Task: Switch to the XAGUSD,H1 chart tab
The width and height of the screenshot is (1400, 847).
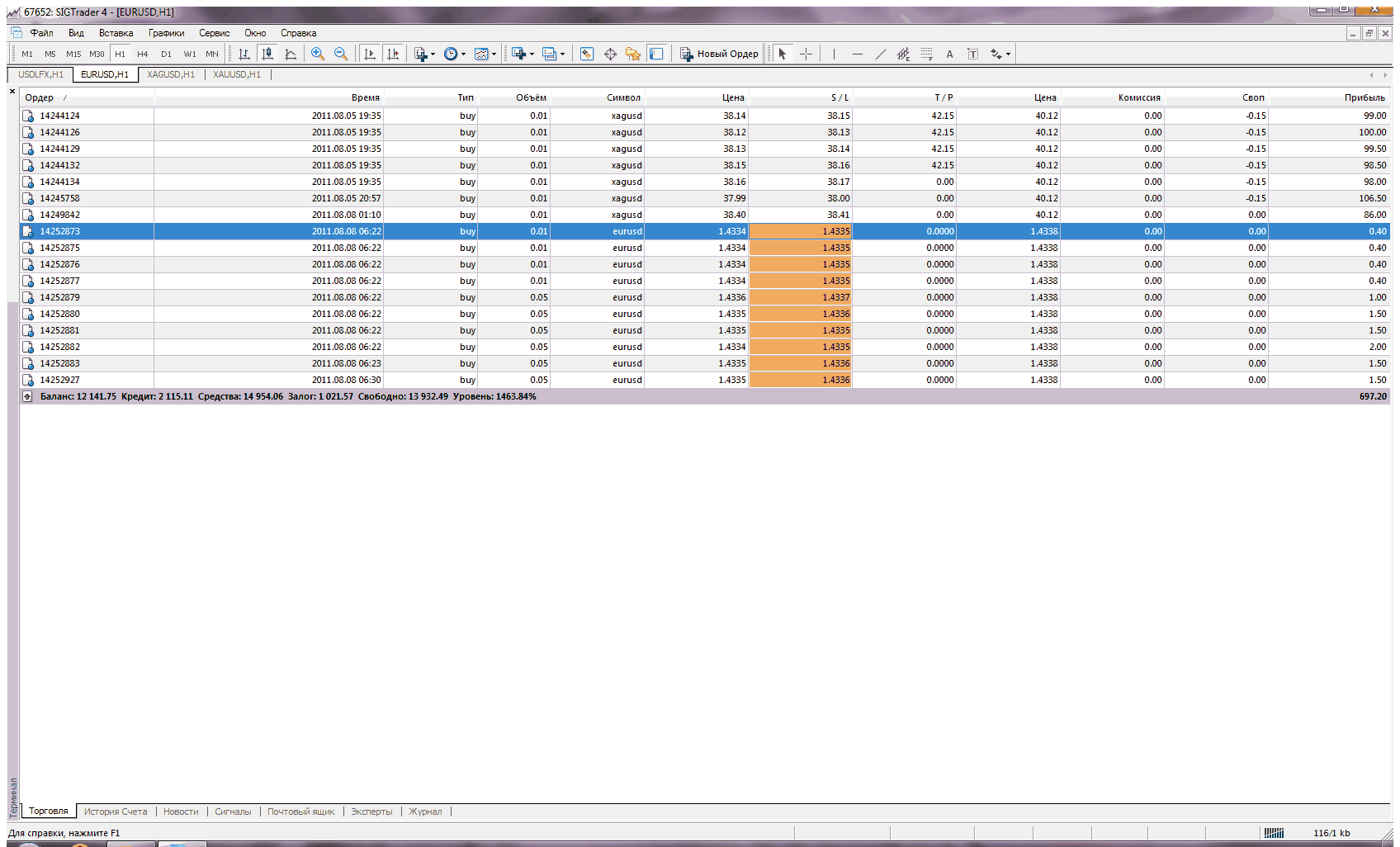Action: click(171, 74)
